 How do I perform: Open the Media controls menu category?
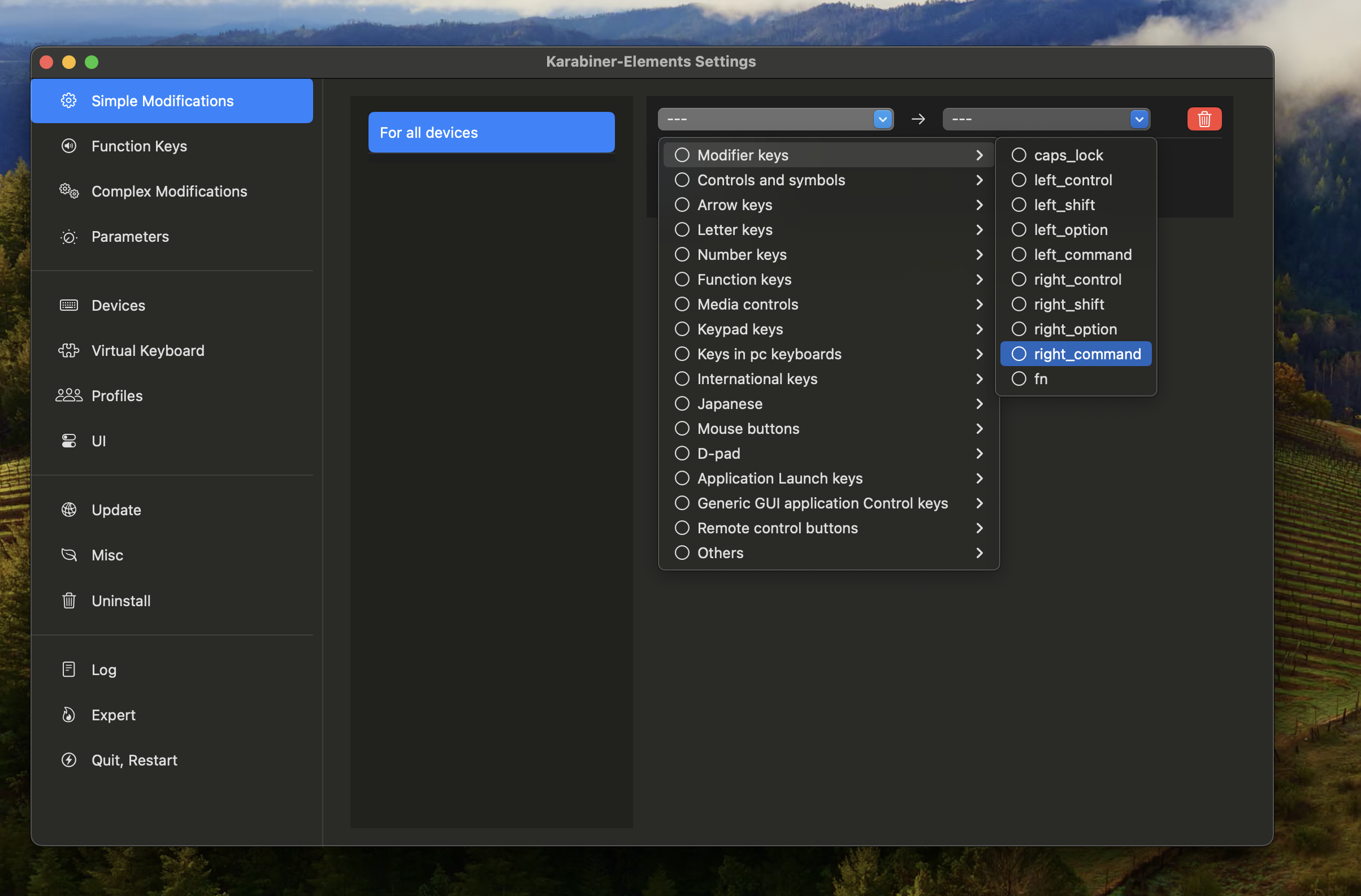[747, 305]
